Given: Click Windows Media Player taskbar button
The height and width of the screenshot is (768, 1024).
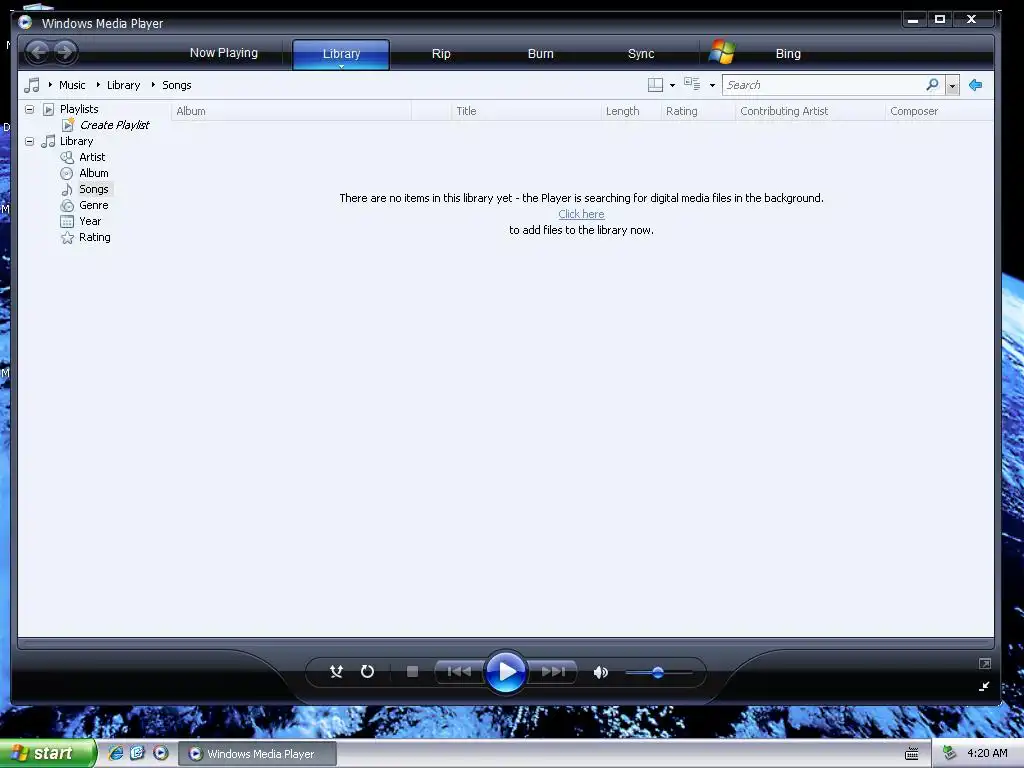Looking at the screenshot, I should pos(258,754).
